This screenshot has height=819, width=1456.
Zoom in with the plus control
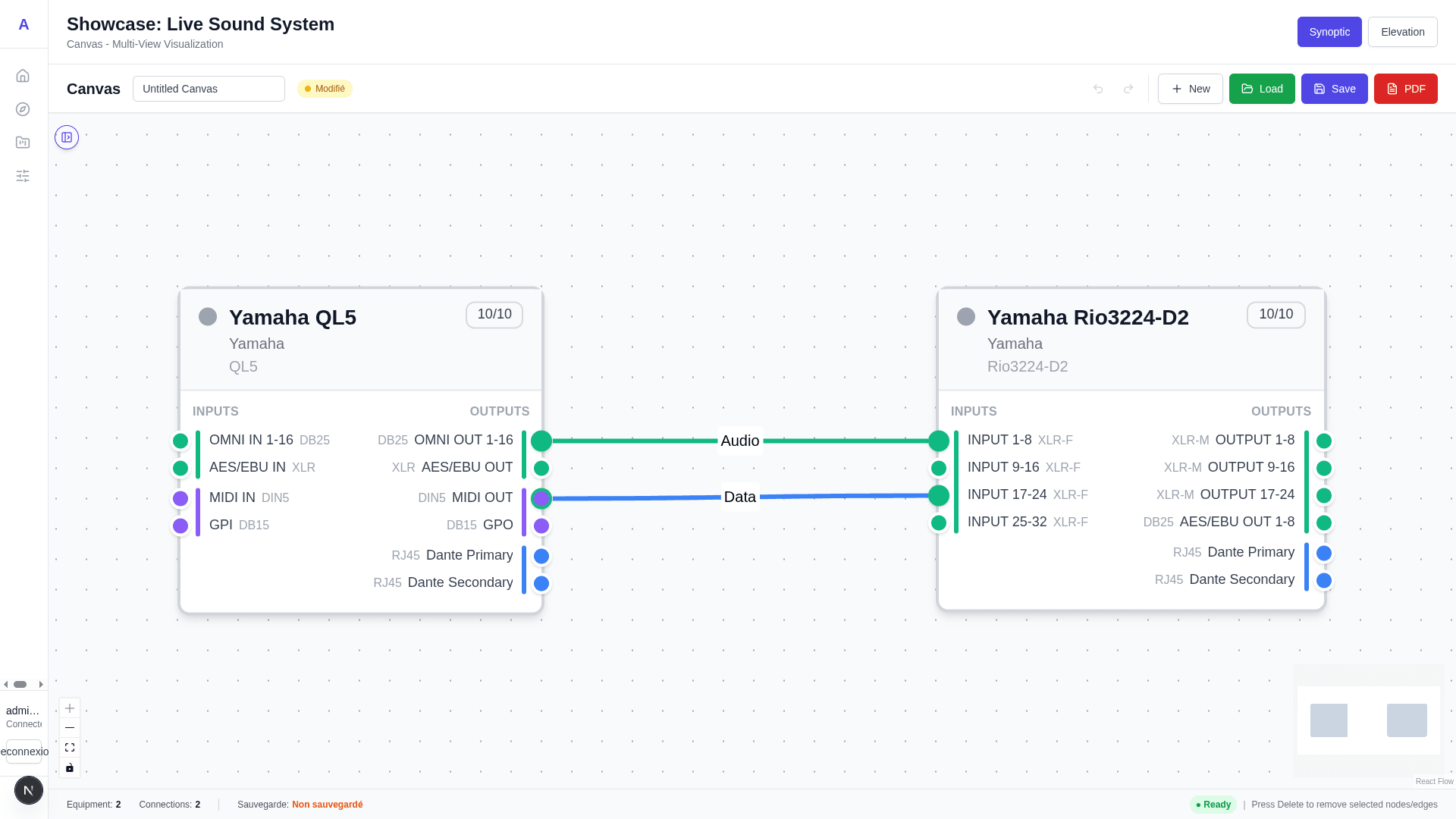pos(70,708)
